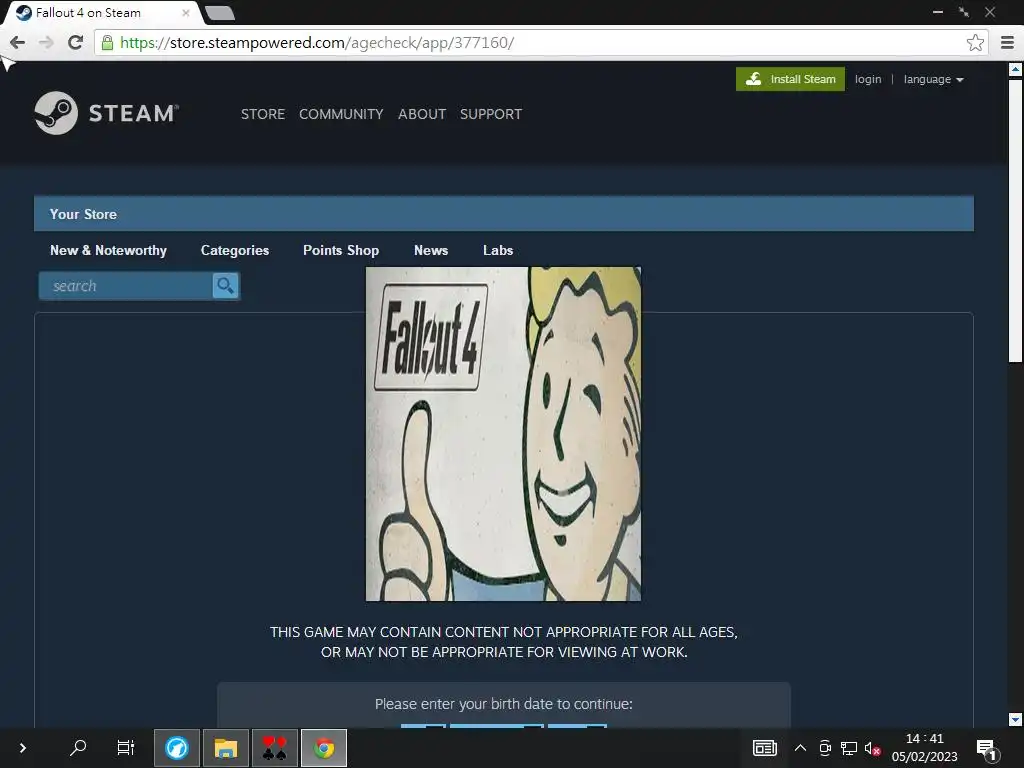Image resolution: width=1024 pixels, height=768 pixels.
Task: Click the vertical scrollbar thumb
Action: click(x=1015, y=221)
